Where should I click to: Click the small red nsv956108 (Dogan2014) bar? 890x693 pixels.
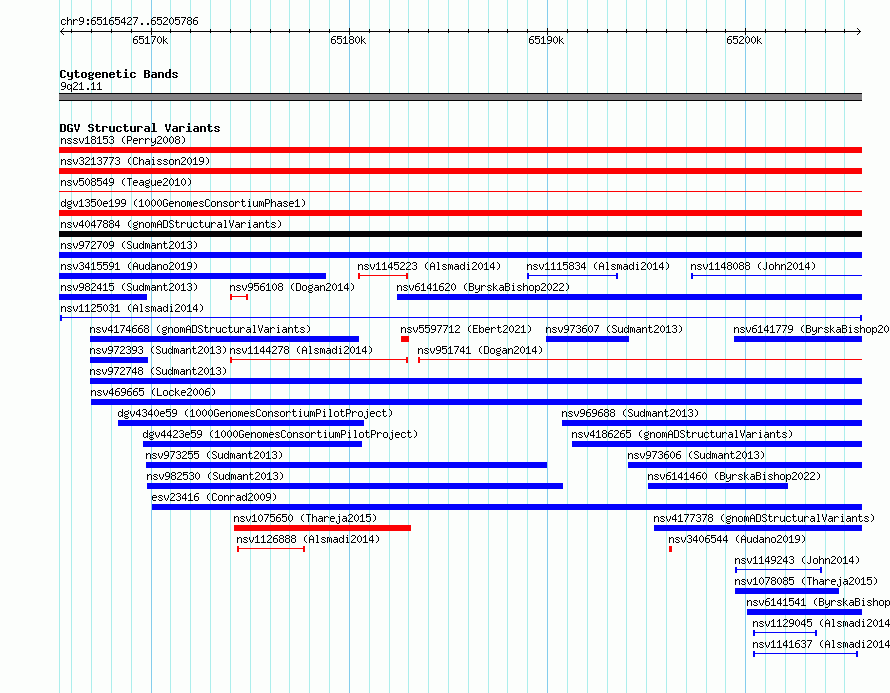239,297
